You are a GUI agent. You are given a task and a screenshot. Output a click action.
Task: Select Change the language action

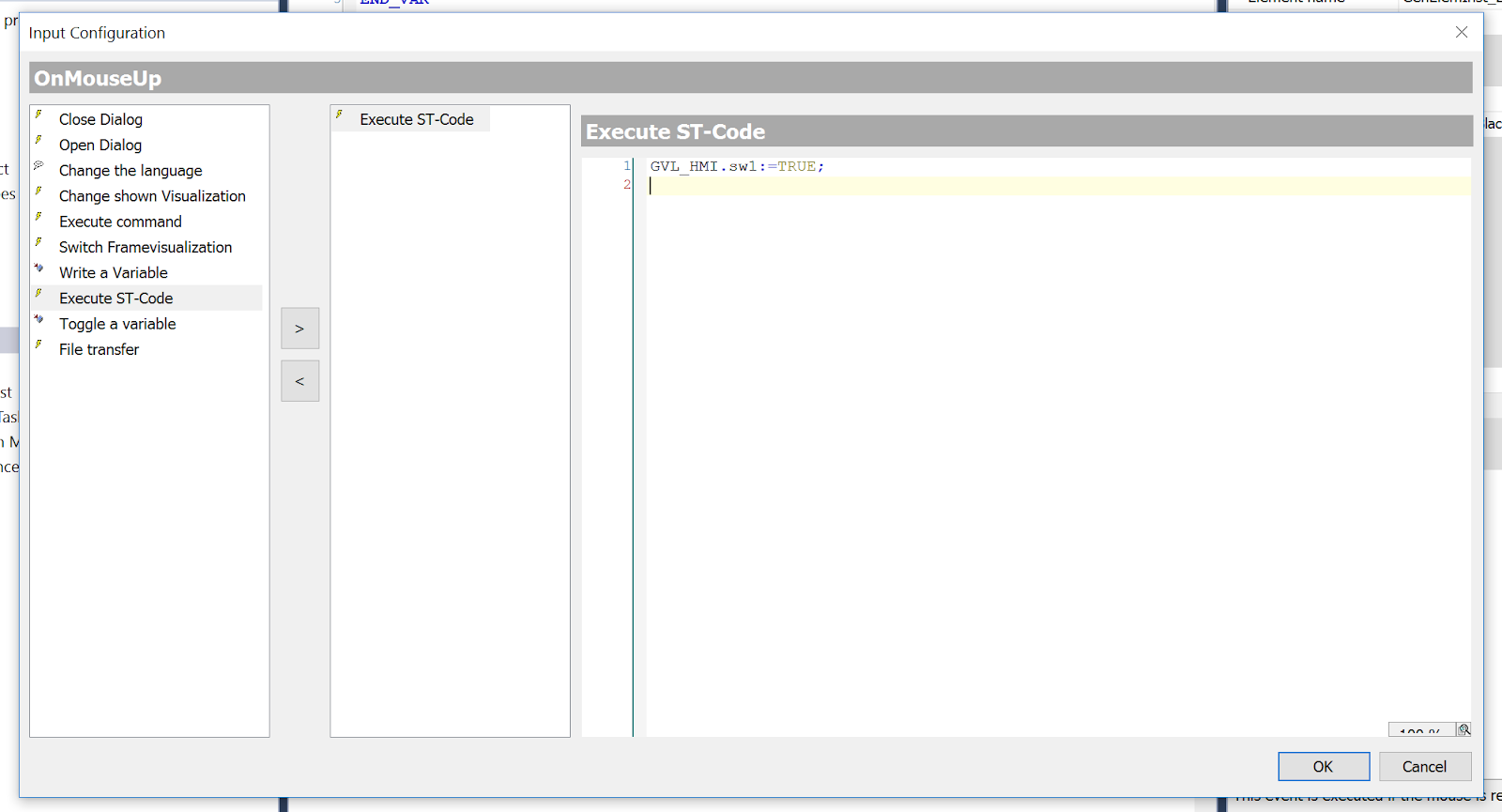[130, 170]
